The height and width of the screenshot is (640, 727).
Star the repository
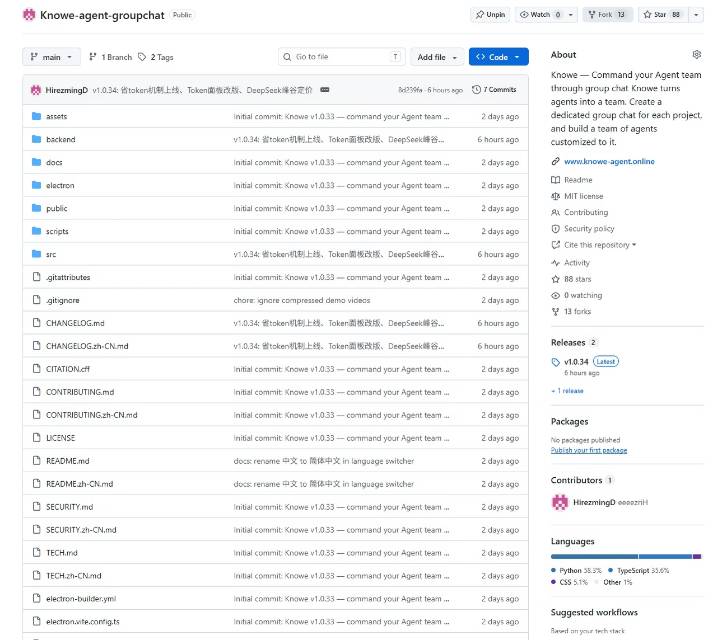pyautogui.click(x=663, y=15)
